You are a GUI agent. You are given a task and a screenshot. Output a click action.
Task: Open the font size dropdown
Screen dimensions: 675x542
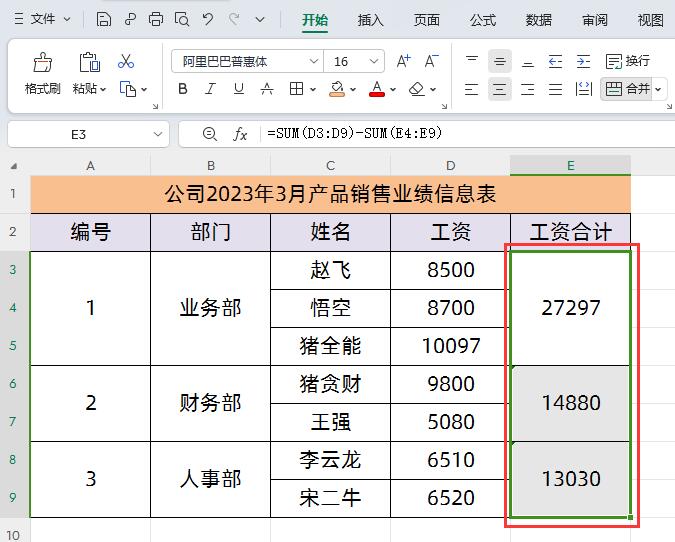click(x=374, y=61)
